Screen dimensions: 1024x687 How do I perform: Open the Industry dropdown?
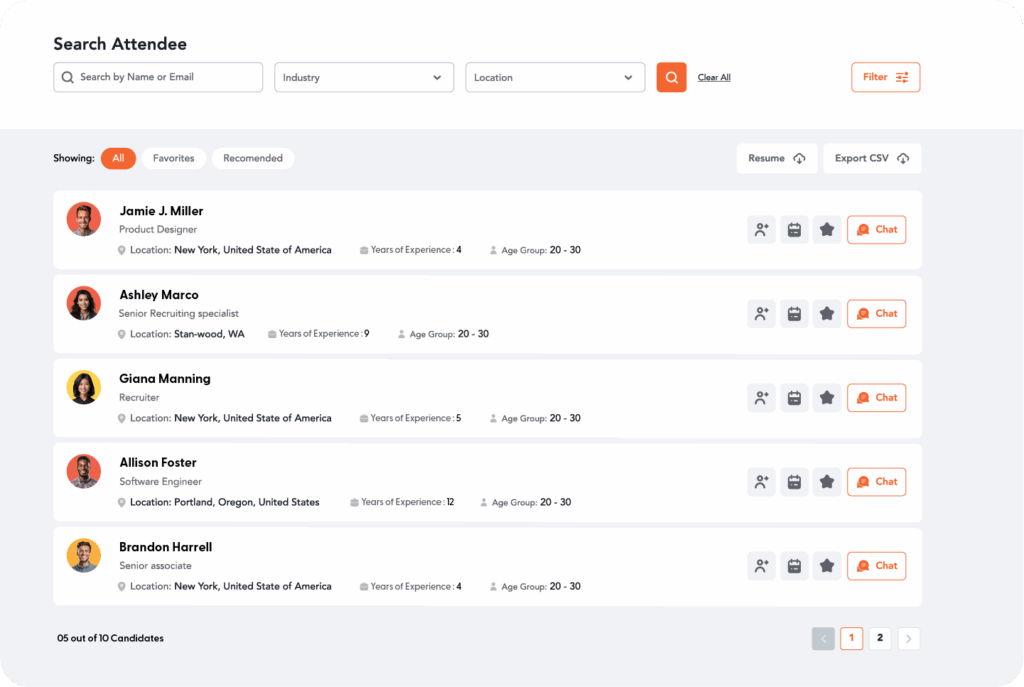(364, 77)
